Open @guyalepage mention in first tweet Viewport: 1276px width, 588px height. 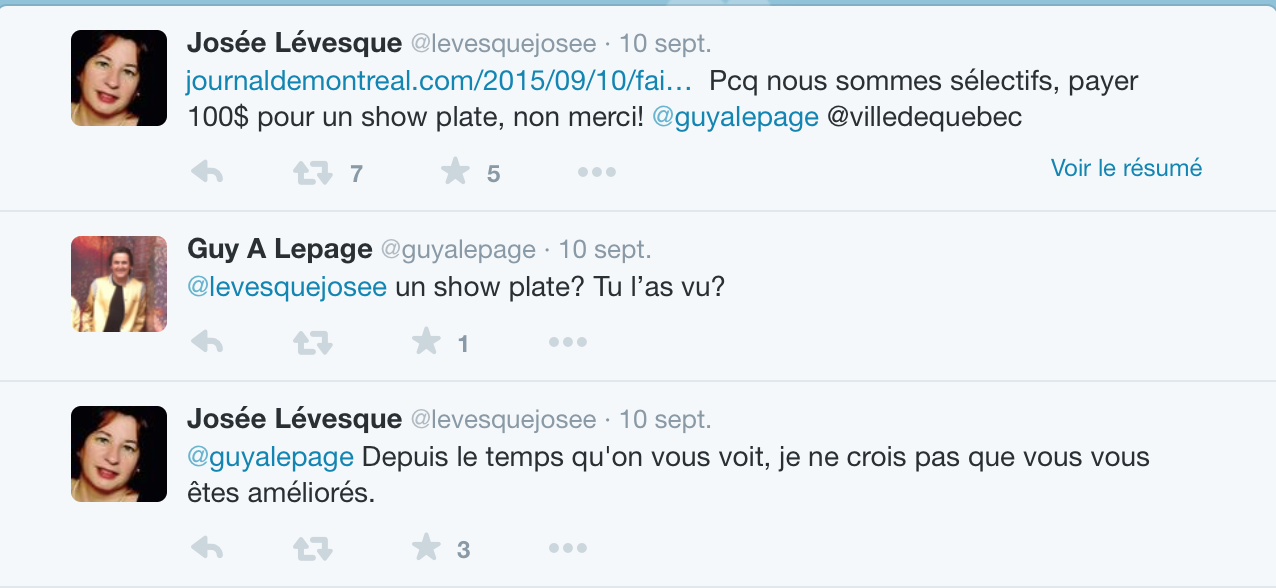[x=735, y=117]
